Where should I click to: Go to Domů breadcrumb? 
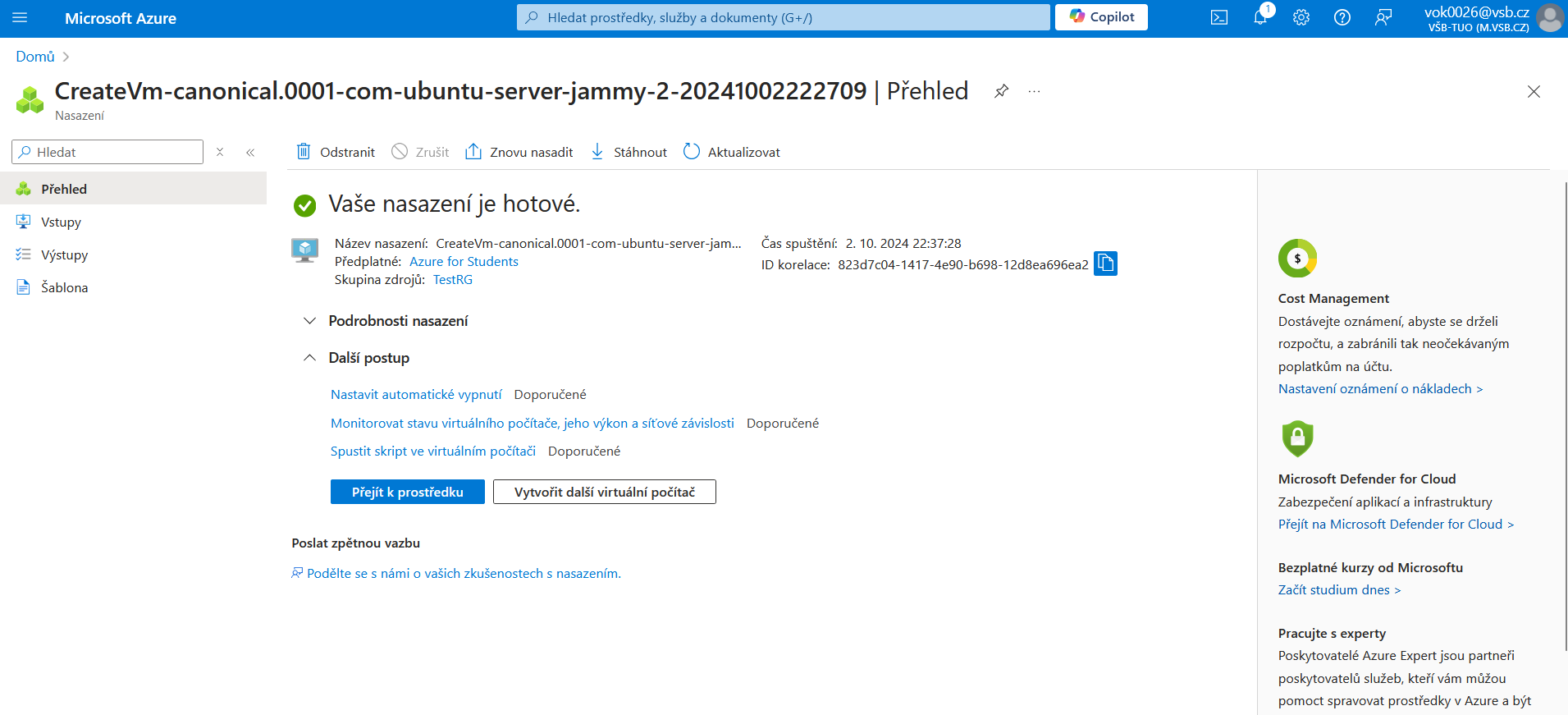click(35, 57)
